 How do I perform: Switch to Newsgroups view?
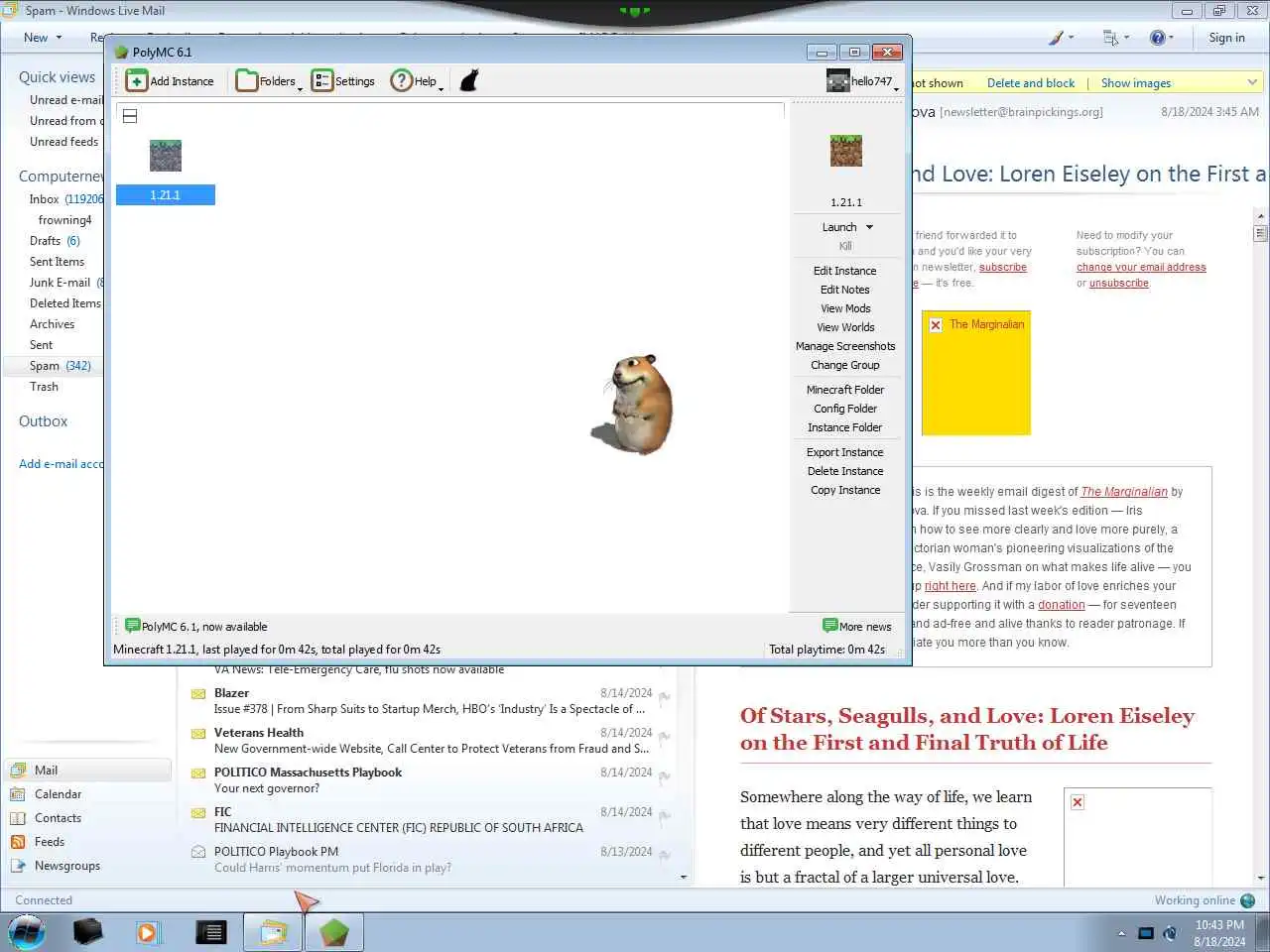[x=67, y=866]
